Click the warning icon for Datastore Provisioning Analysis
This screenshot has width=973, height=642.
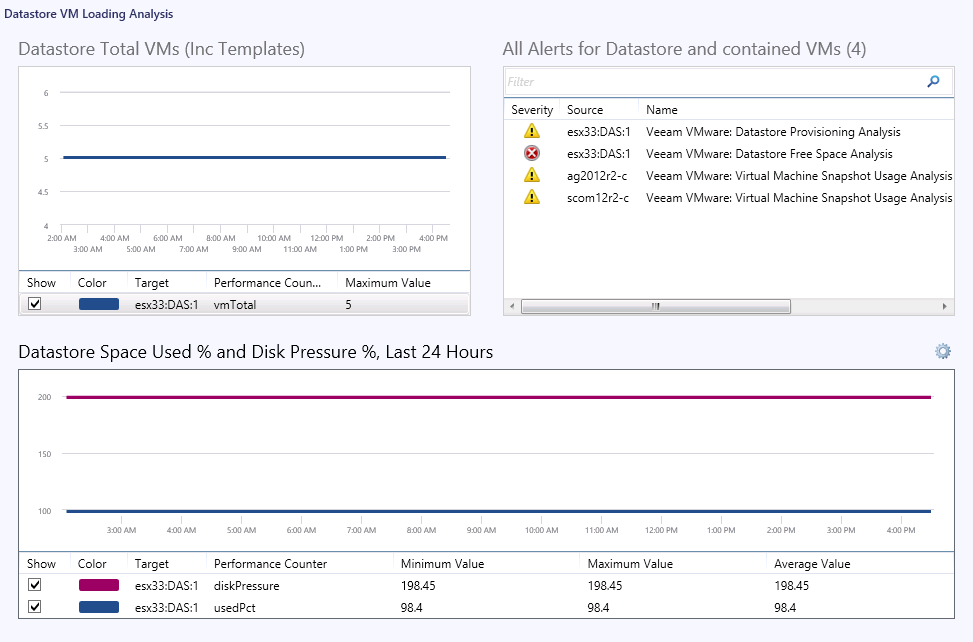(x=531, y=131)
